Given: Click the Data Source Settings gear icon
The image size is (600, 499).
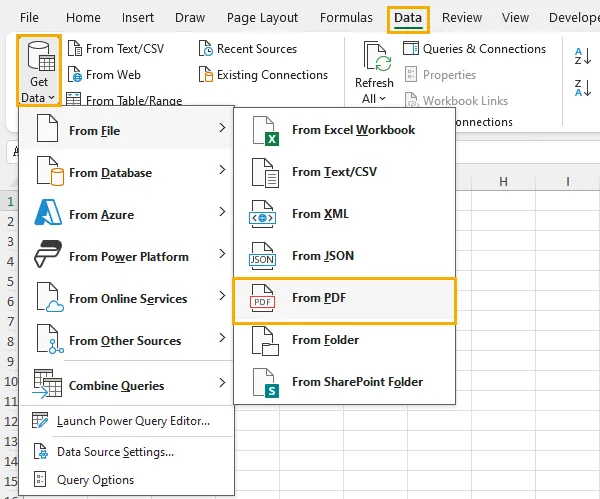Looking at the screenshot, I should click(x=41, y=451).
